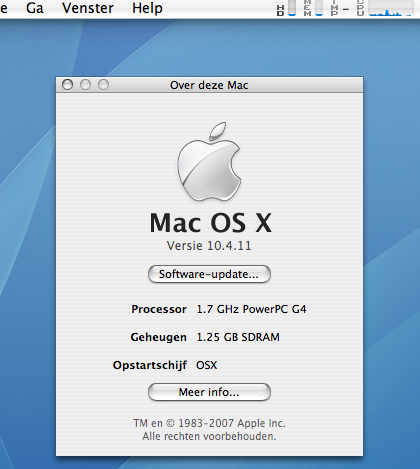The height and width of the screenshot is (469, 420).
Task: Click the Over deze Mac title bar
Action: [209, 85]
